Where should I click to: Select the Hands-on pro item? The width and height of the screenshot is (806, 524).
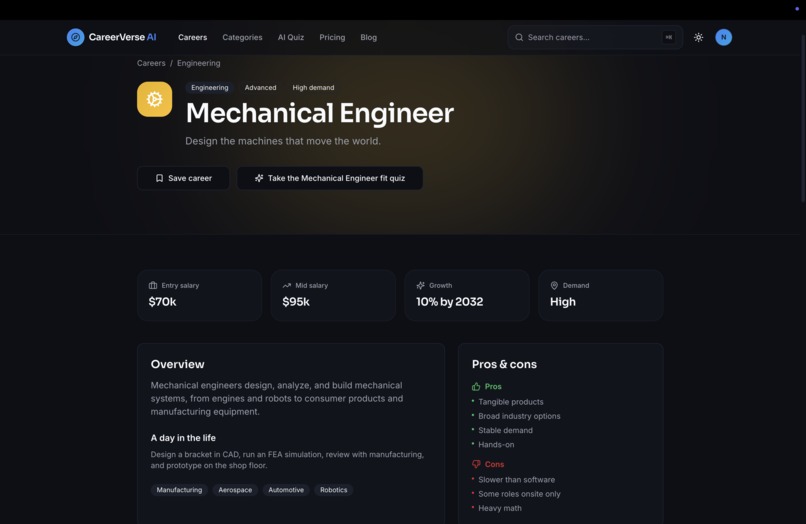[496, 444]
